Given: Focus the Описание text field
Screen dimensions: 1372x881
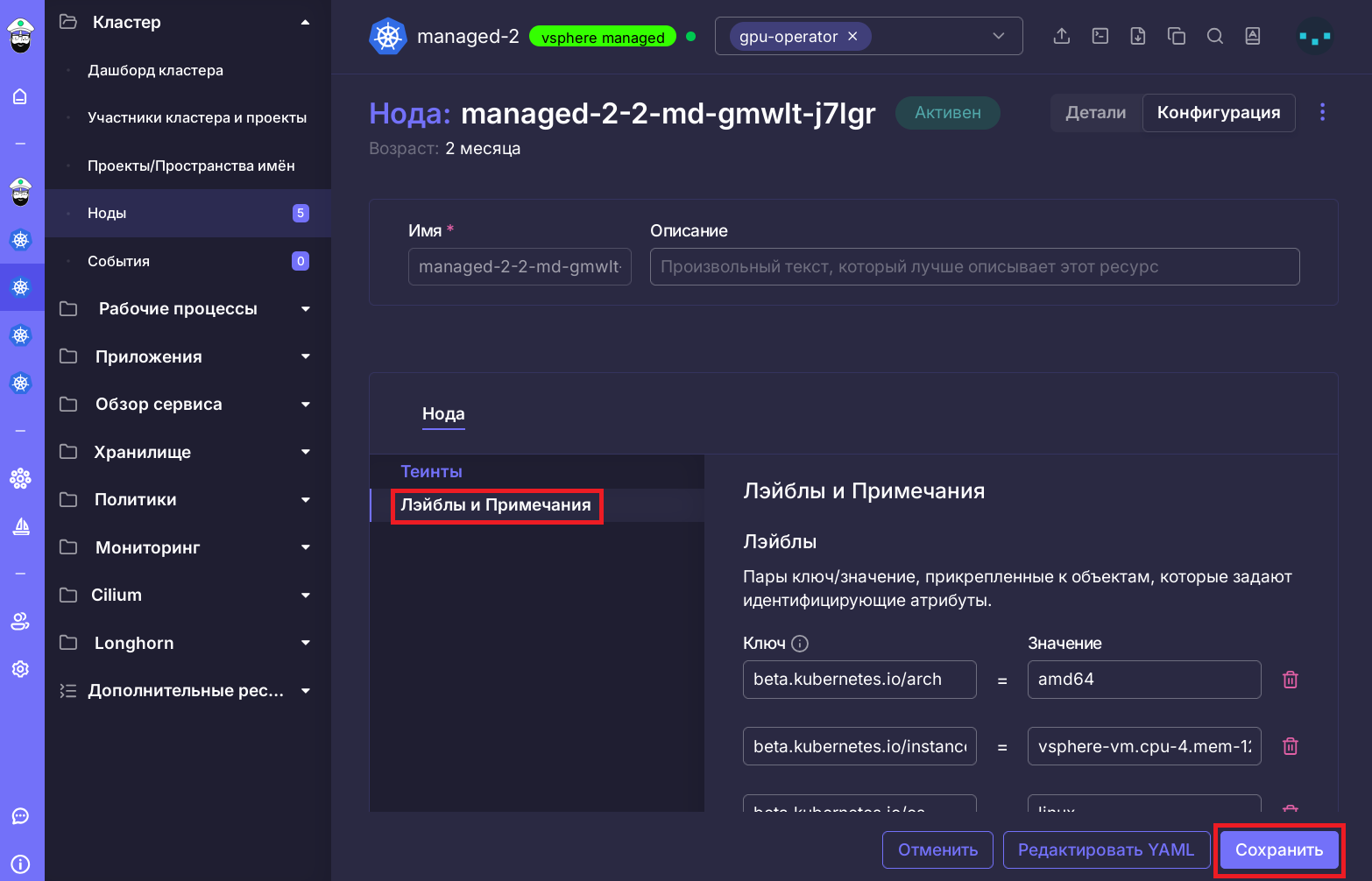Looking at the screenshot, I should [x=974, y=267].
